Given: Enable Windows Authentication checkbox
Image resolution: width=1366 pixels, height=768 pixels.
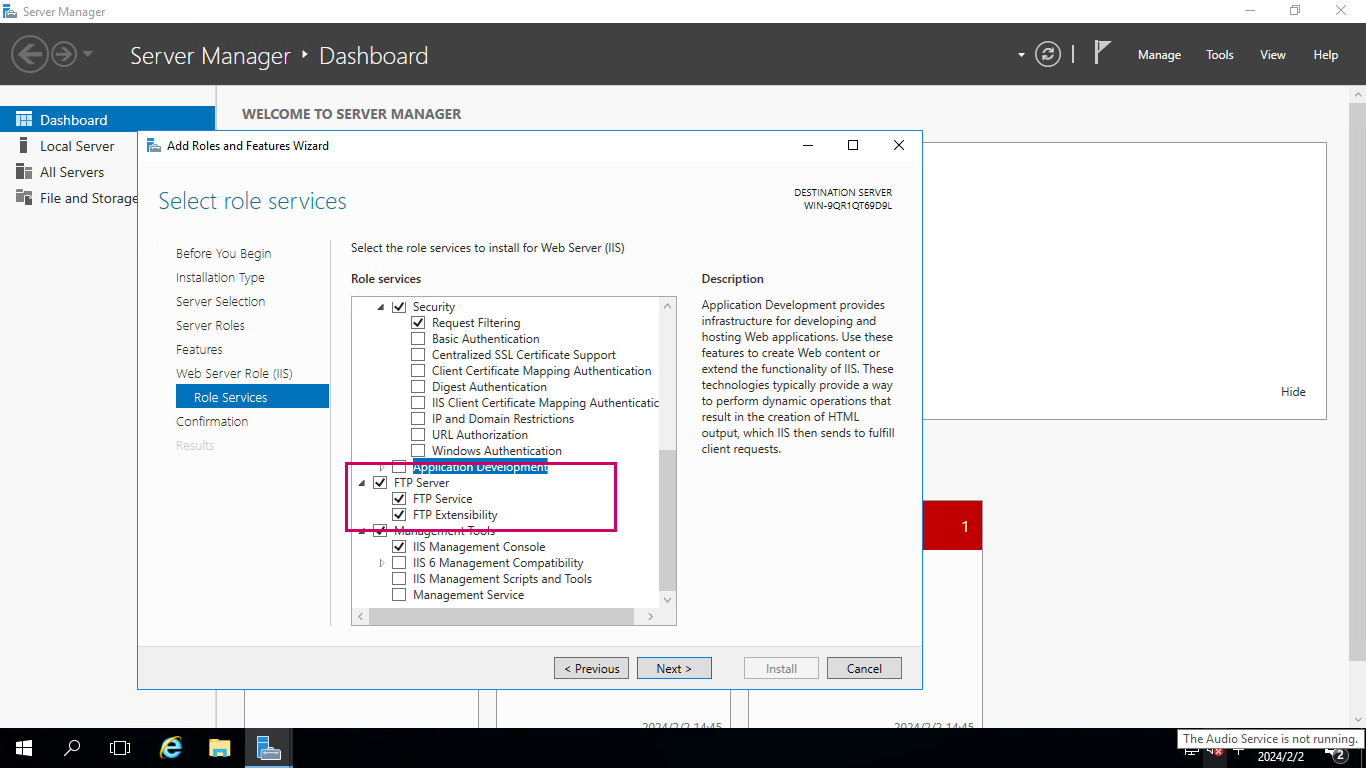Looking at the screenshot, I should [418, 451].
